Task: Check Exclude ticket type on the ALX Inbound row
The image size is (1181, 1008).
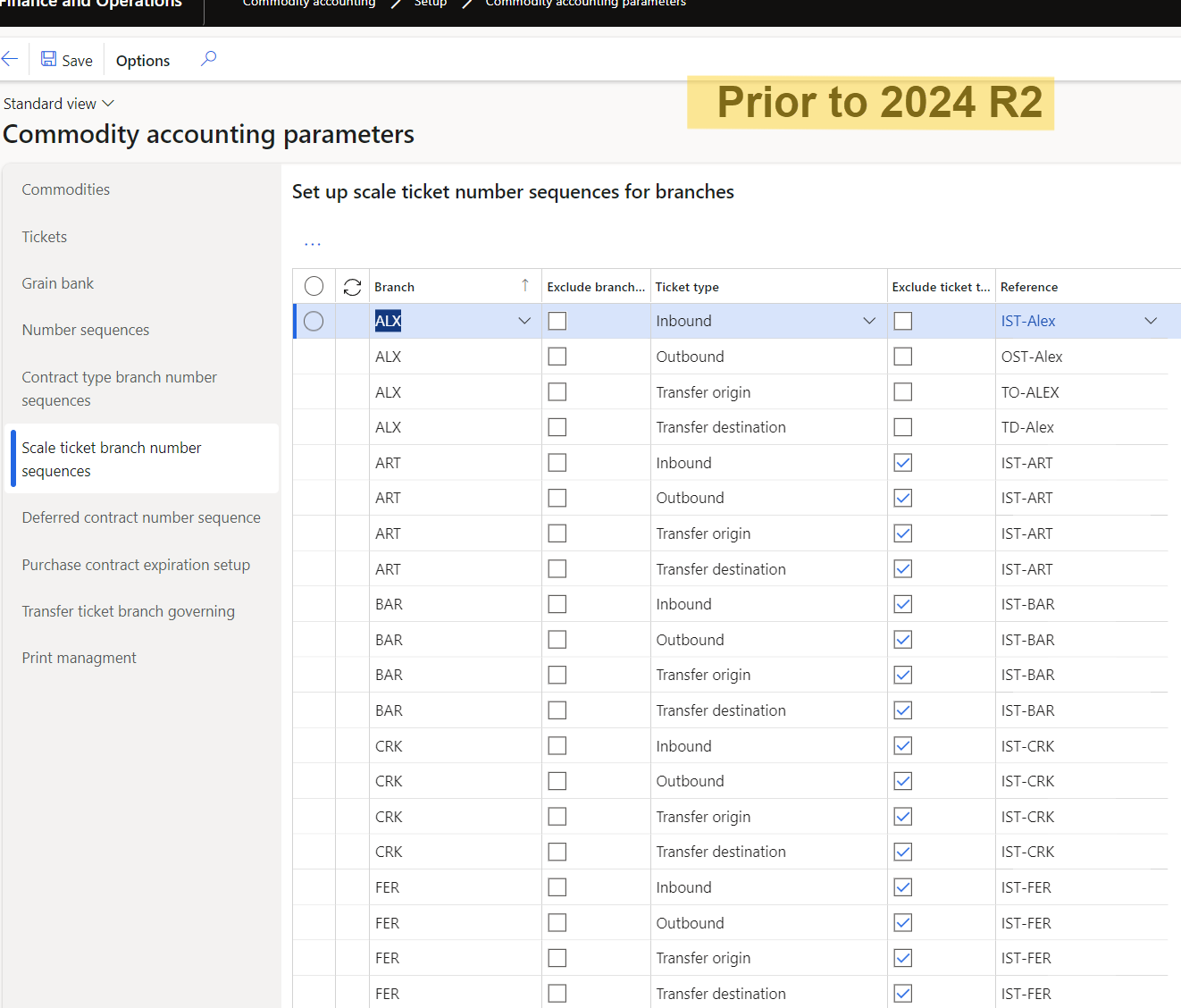Action: pyautogui.click(x=902, y=320)
